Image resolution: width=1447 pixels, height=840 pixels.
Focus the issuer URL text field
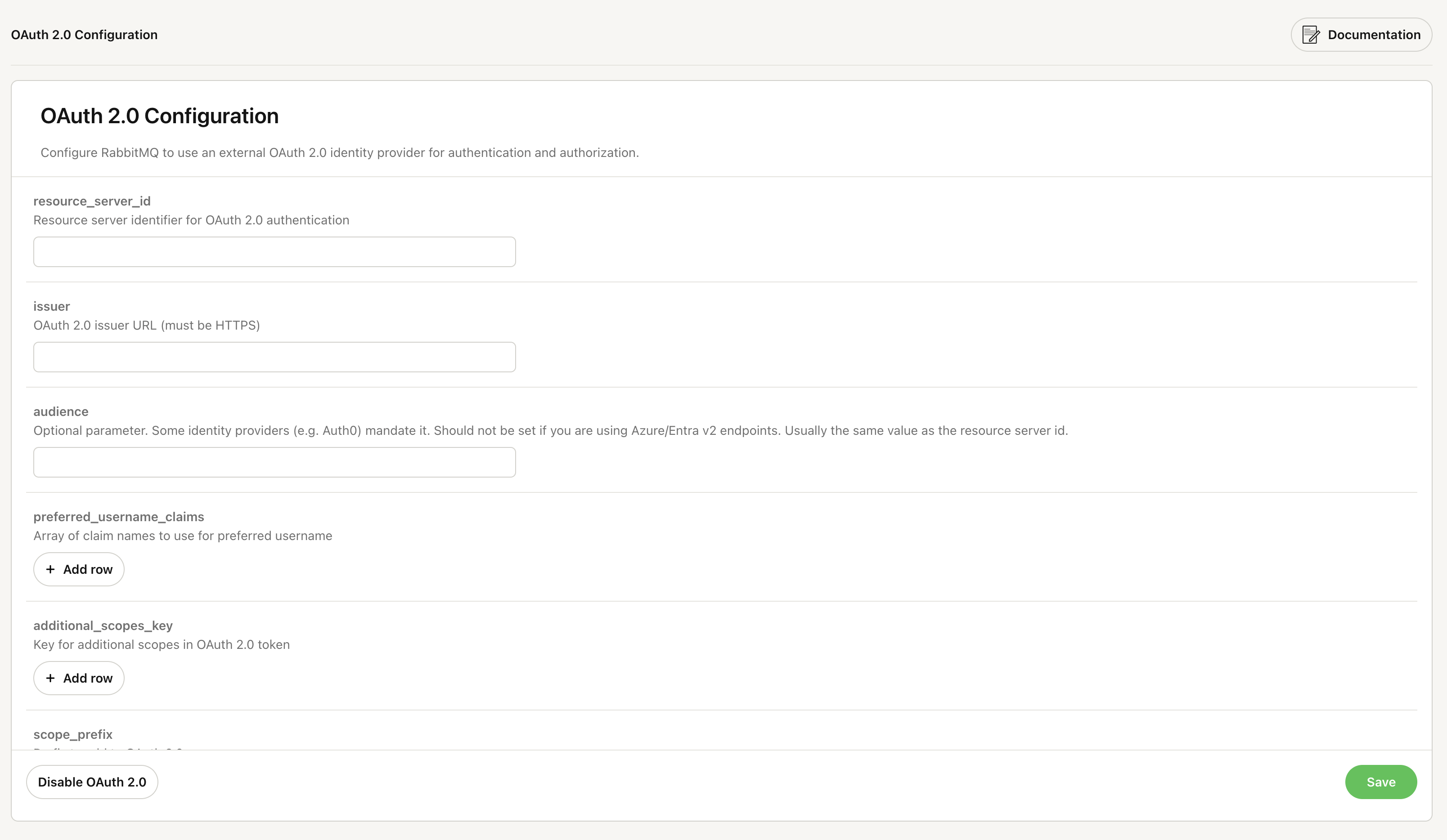point(274,356)
